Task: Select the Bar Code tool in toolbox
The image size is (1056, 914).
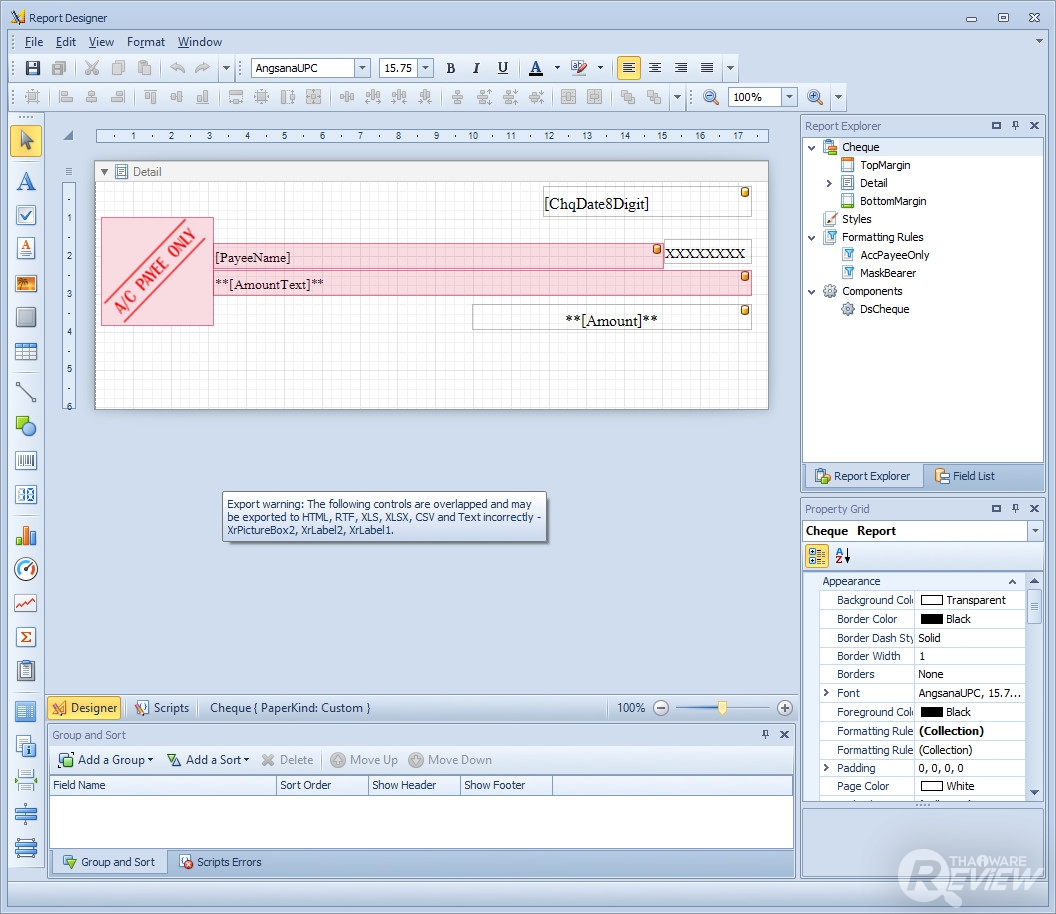Action: (26, 461)
